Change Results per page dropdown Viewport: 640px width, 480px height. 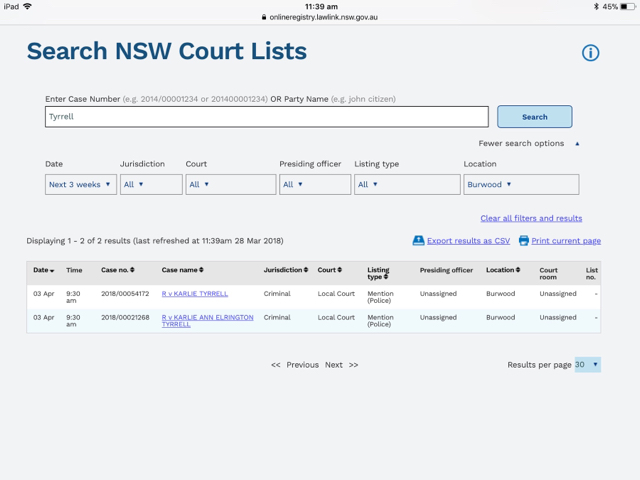[x=588, y=365]
